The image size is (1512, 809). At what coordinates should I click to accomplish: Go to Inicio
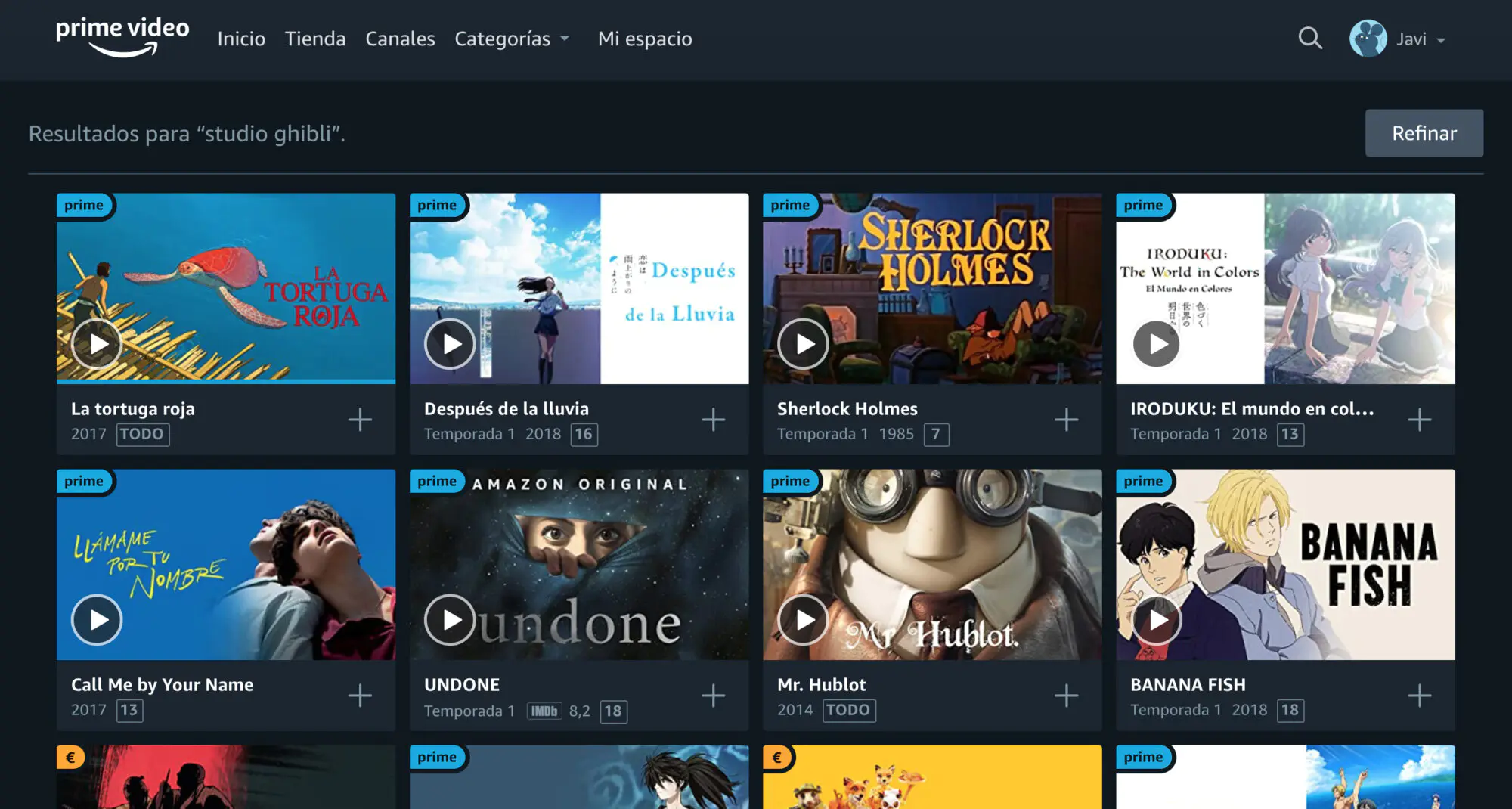click(x=241, y=39)
